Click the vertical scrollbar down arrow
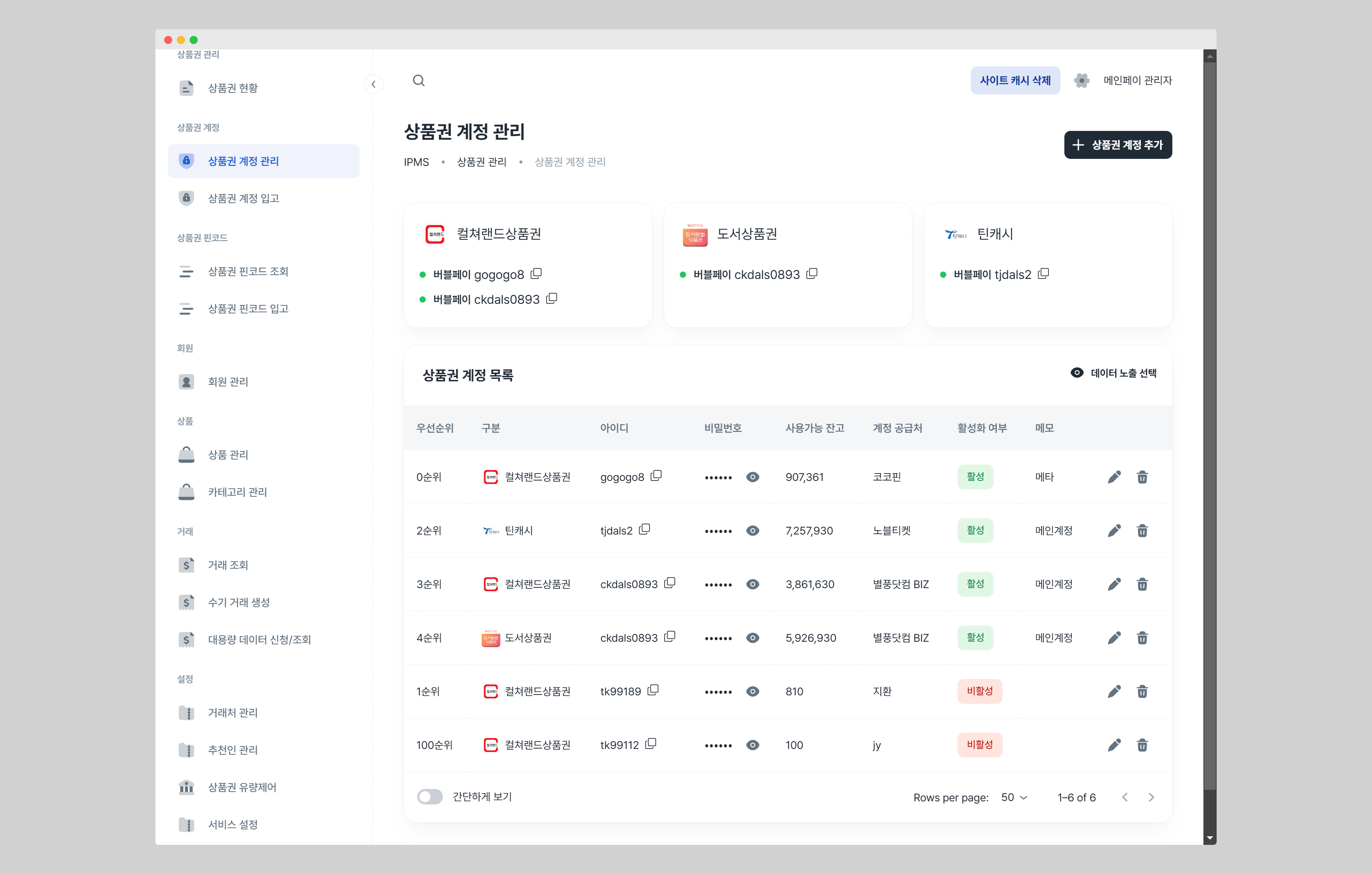The width and height of the screenshot is (1372, 874). (x=1209, y=838)
